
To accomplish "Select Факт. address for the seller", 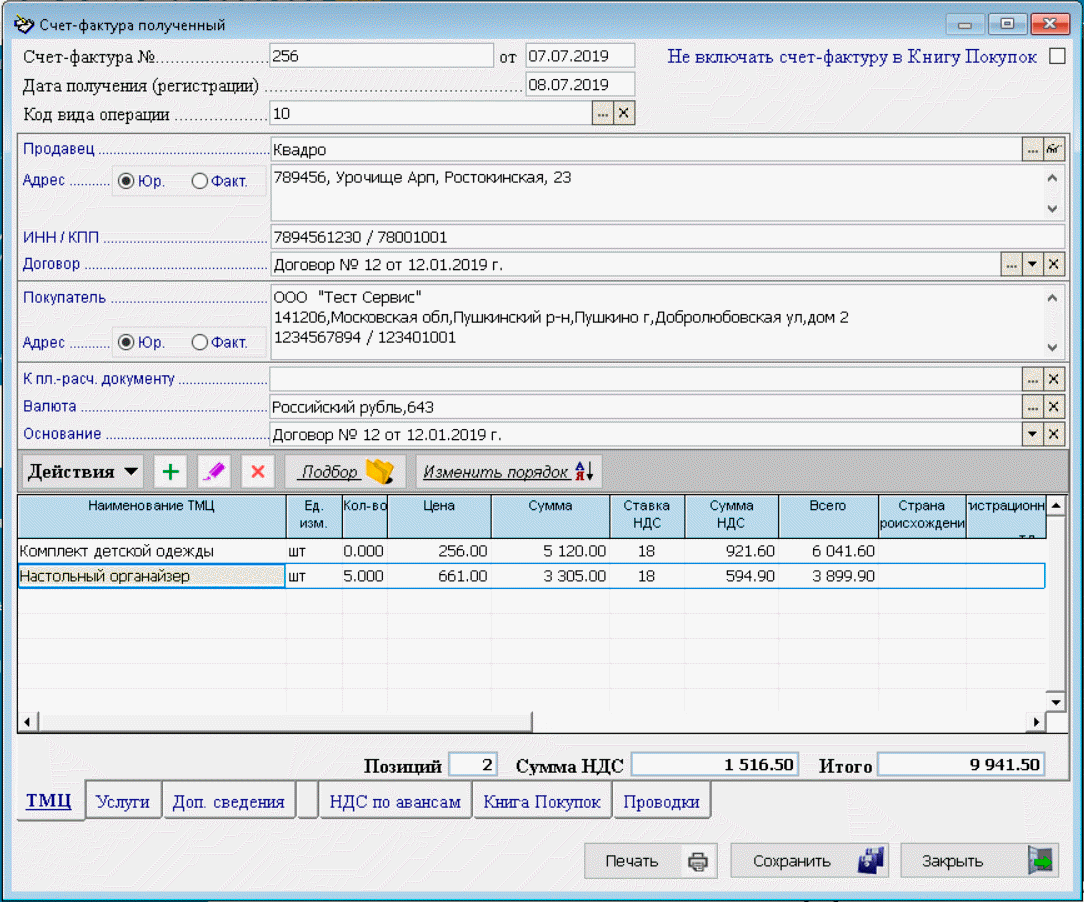I will click(199, 181).
